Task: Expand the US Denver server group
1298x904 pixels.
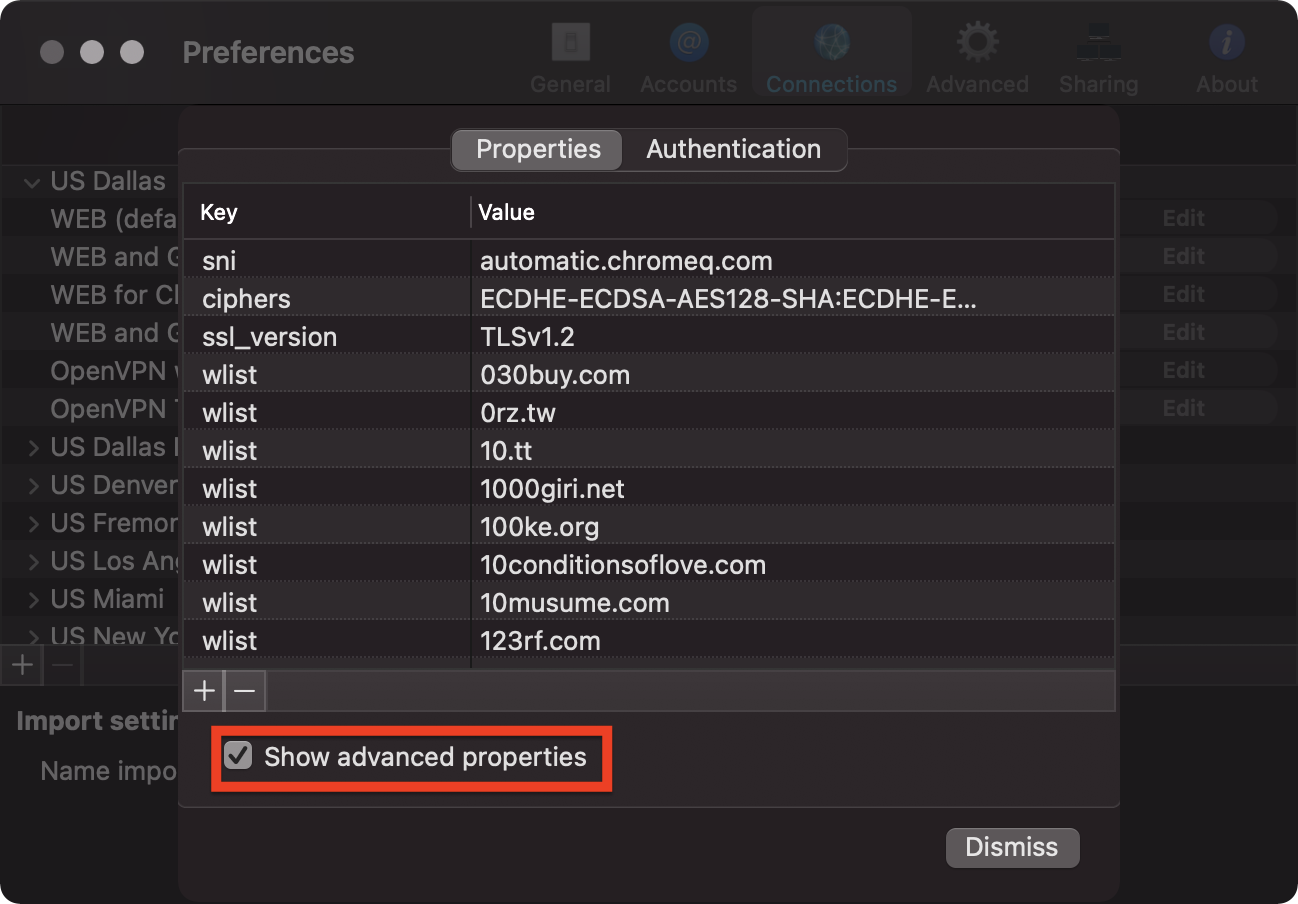Action: tap(33, 486)
